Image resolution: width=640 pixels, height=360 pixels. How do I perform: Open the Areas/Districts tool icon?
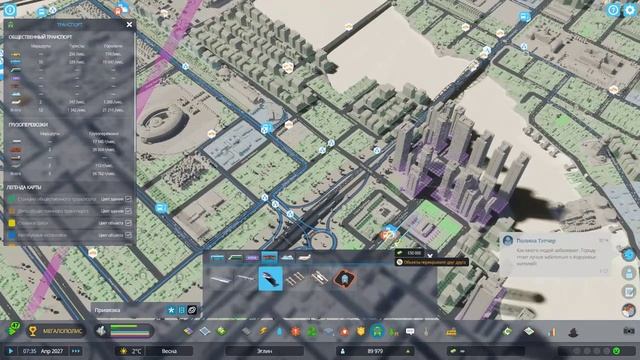205,331
